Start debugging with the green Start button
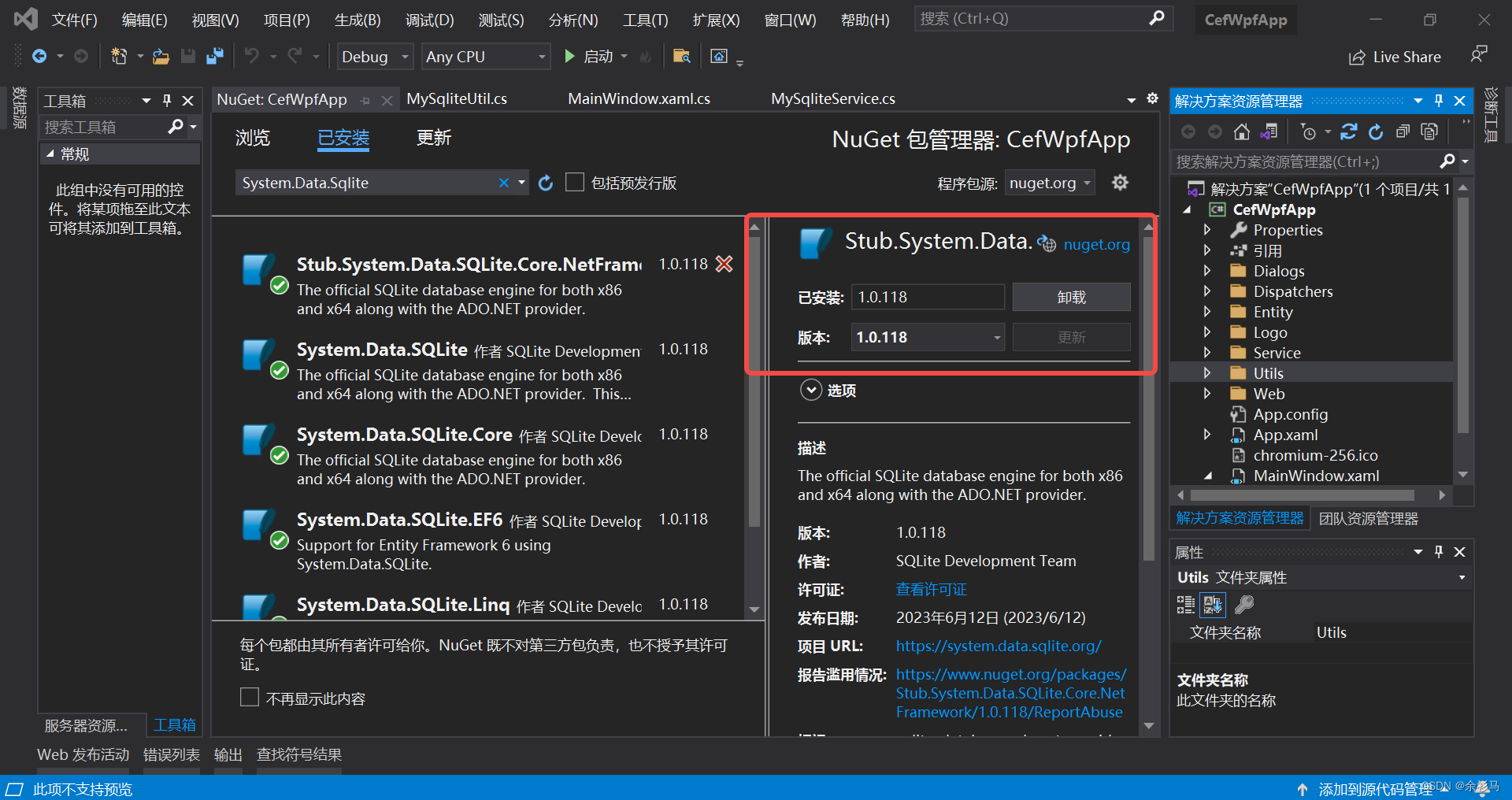Viewport: 1512px width, 800px height. tap(569, 56)
